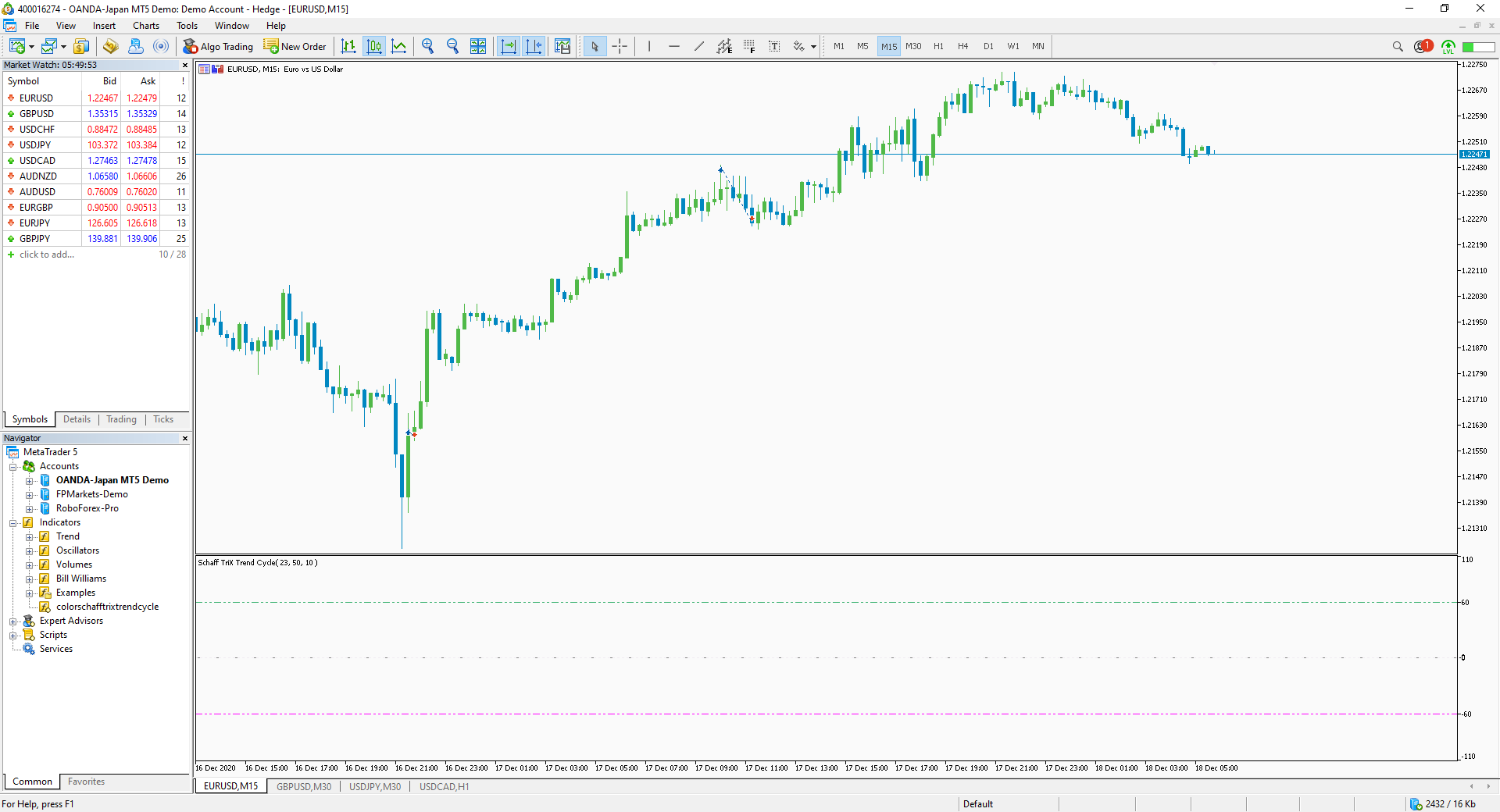1500x812 pixels.
Task: Add a text label with the Text tool
Action: [x=774, y=46]
